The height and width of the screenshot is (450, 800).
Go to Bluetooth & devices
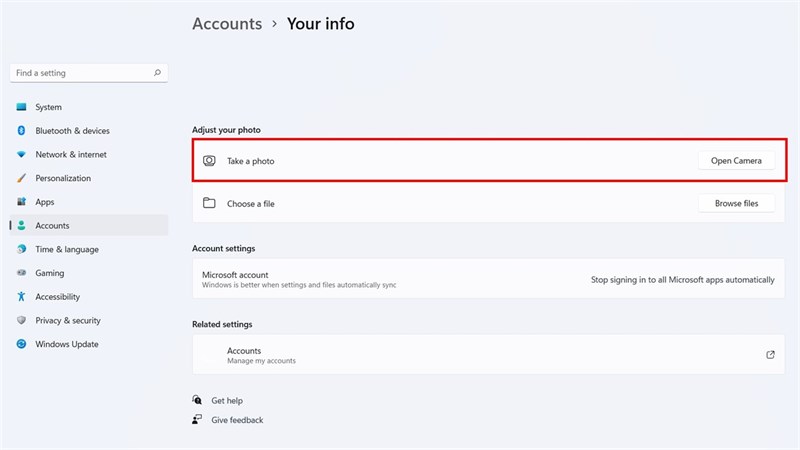[x=89, y=131]
